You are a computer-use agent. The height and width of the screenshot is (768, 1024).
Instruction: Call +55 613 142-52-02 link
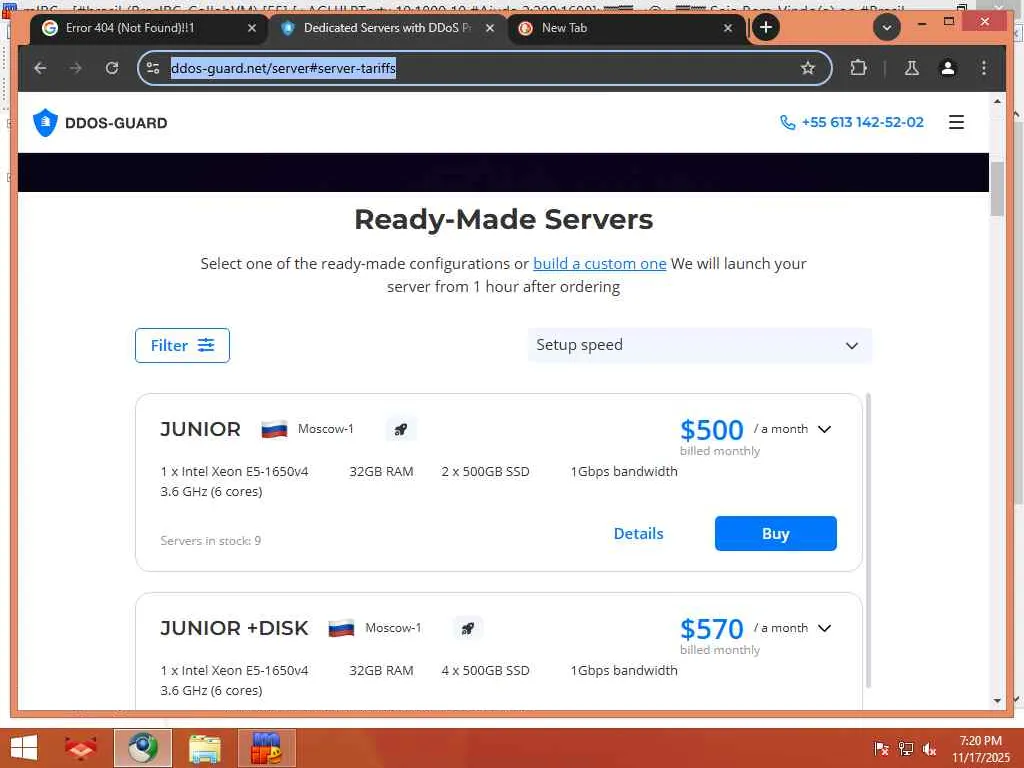tap(862, 122)
